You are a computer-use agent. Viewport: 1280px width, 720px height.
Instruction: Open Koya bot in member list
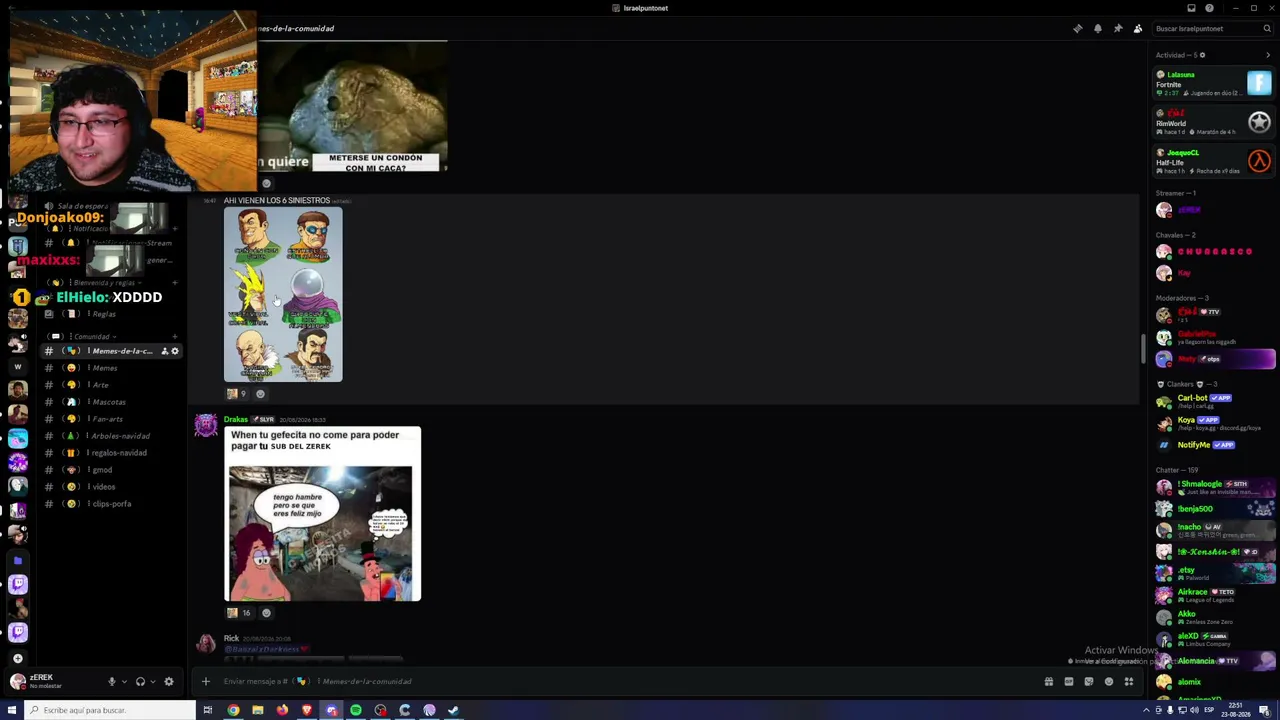coord(1214,423)
